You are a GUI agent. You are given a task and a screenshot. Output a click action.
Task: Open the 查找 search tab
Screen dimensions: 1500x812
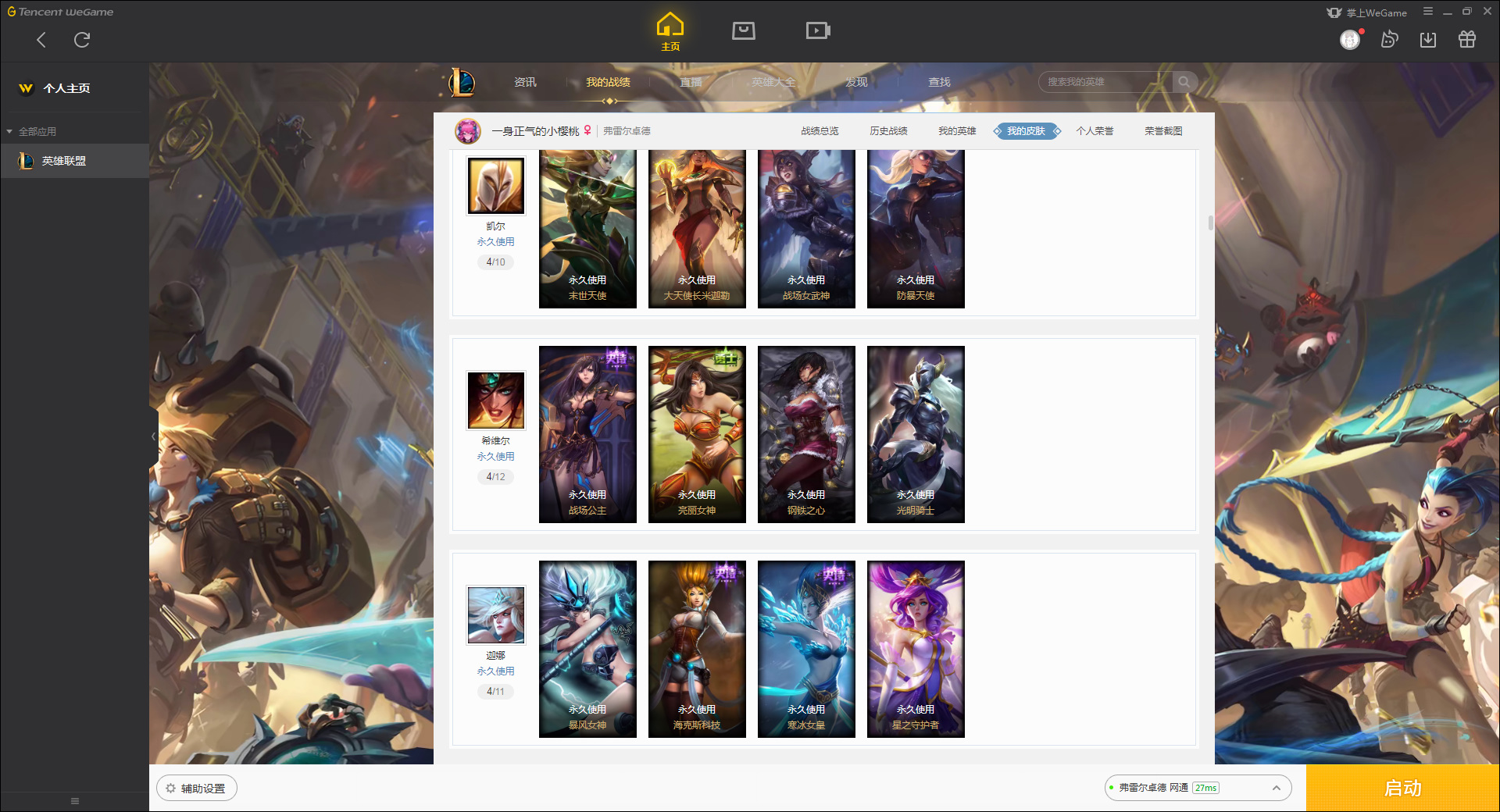point(939,82)
